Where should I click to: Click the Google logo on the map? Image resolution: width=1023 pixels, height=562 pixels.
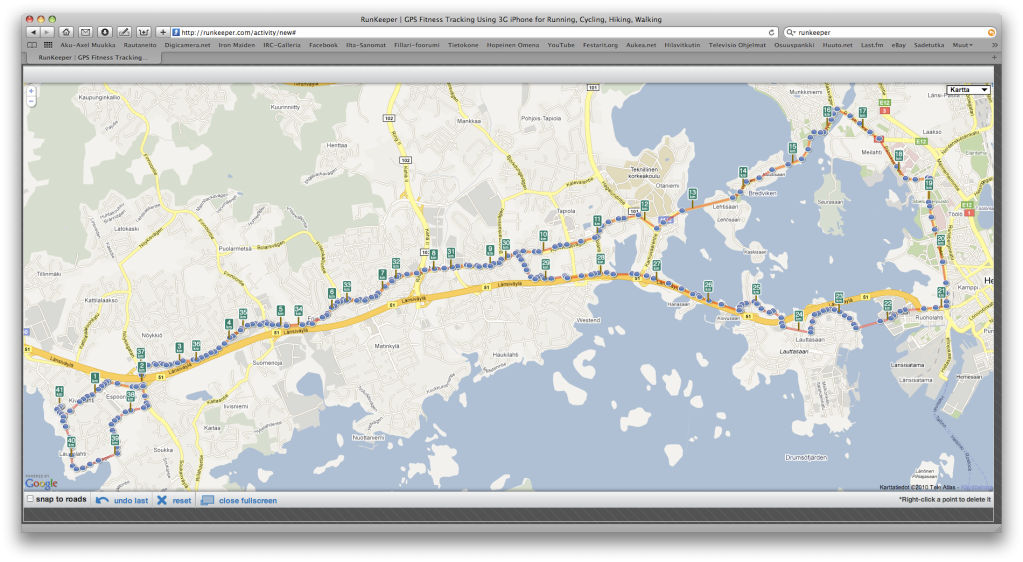(x=42, y=483)
